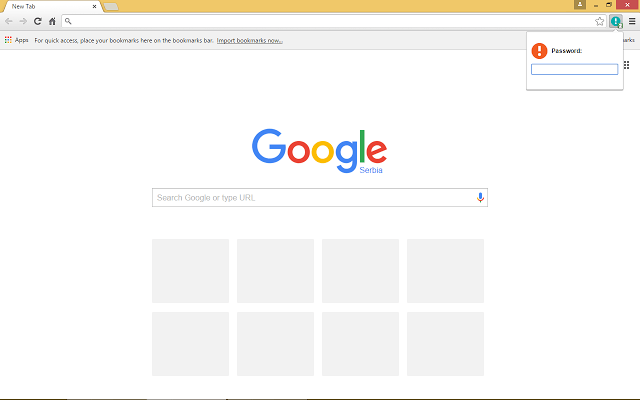Select the New Tab tab
Viewport: 640px width, 400px height.
(45, 6)
